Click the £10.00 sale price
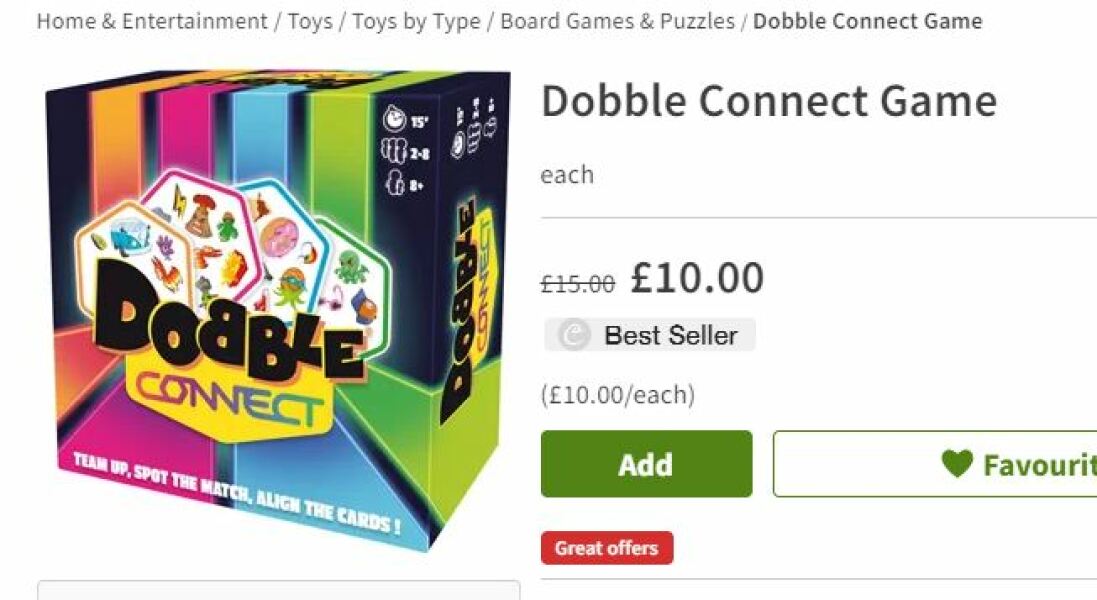1097x600 pixels. (x=697, y=278)
